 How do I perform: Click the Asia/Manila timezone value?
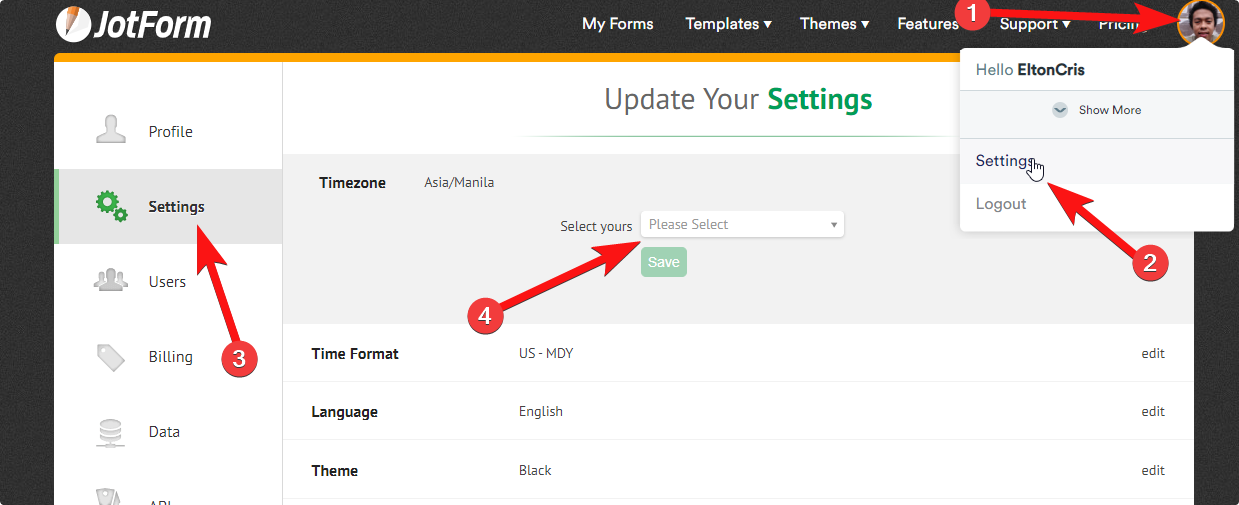(459, 183)
